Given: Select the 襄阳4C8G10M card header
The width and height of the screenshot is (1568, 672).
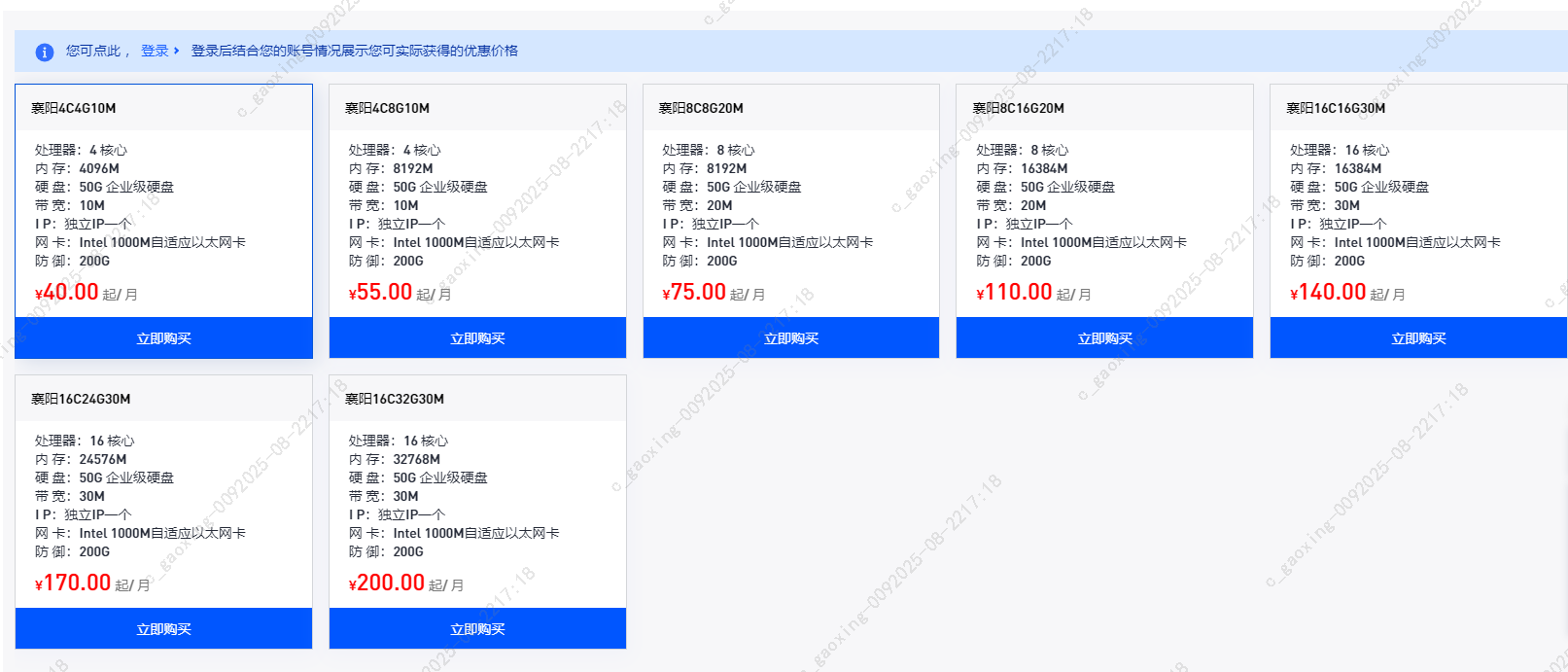Looking at the screenshot, I should (387, 108).
